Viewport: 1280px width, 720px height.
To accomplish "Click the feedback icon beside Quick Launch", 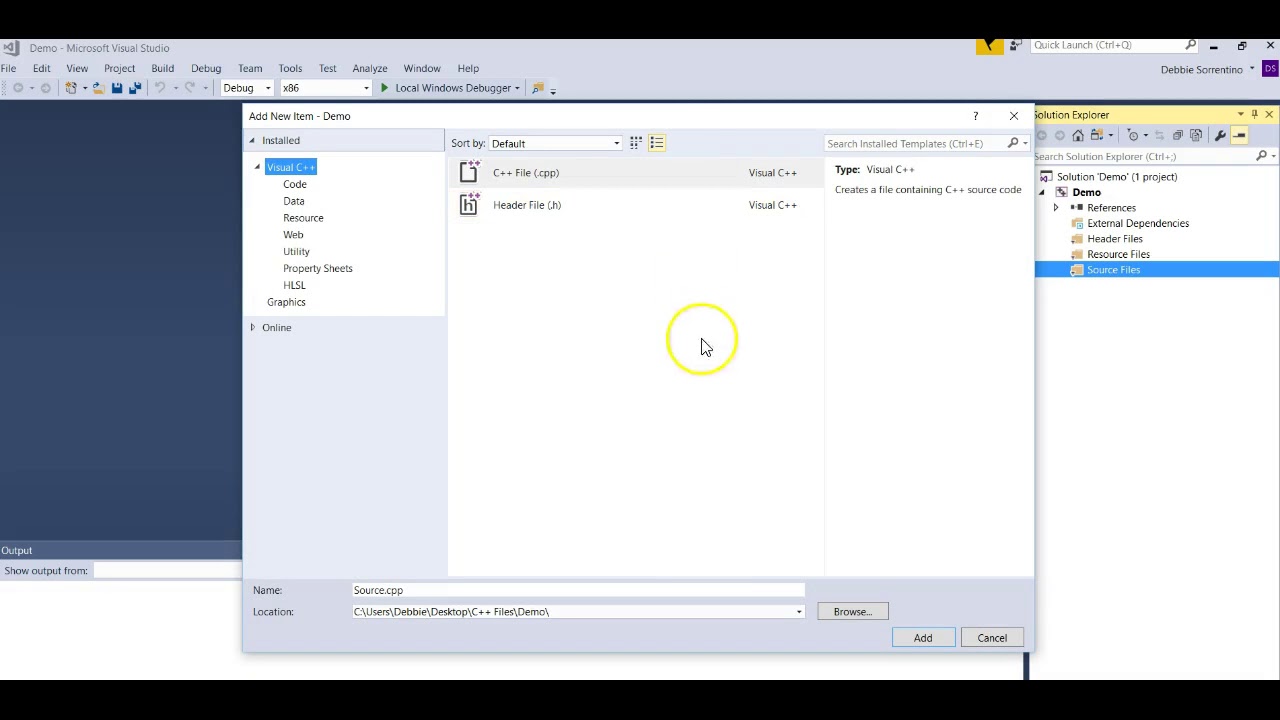I will (1016, 45).
